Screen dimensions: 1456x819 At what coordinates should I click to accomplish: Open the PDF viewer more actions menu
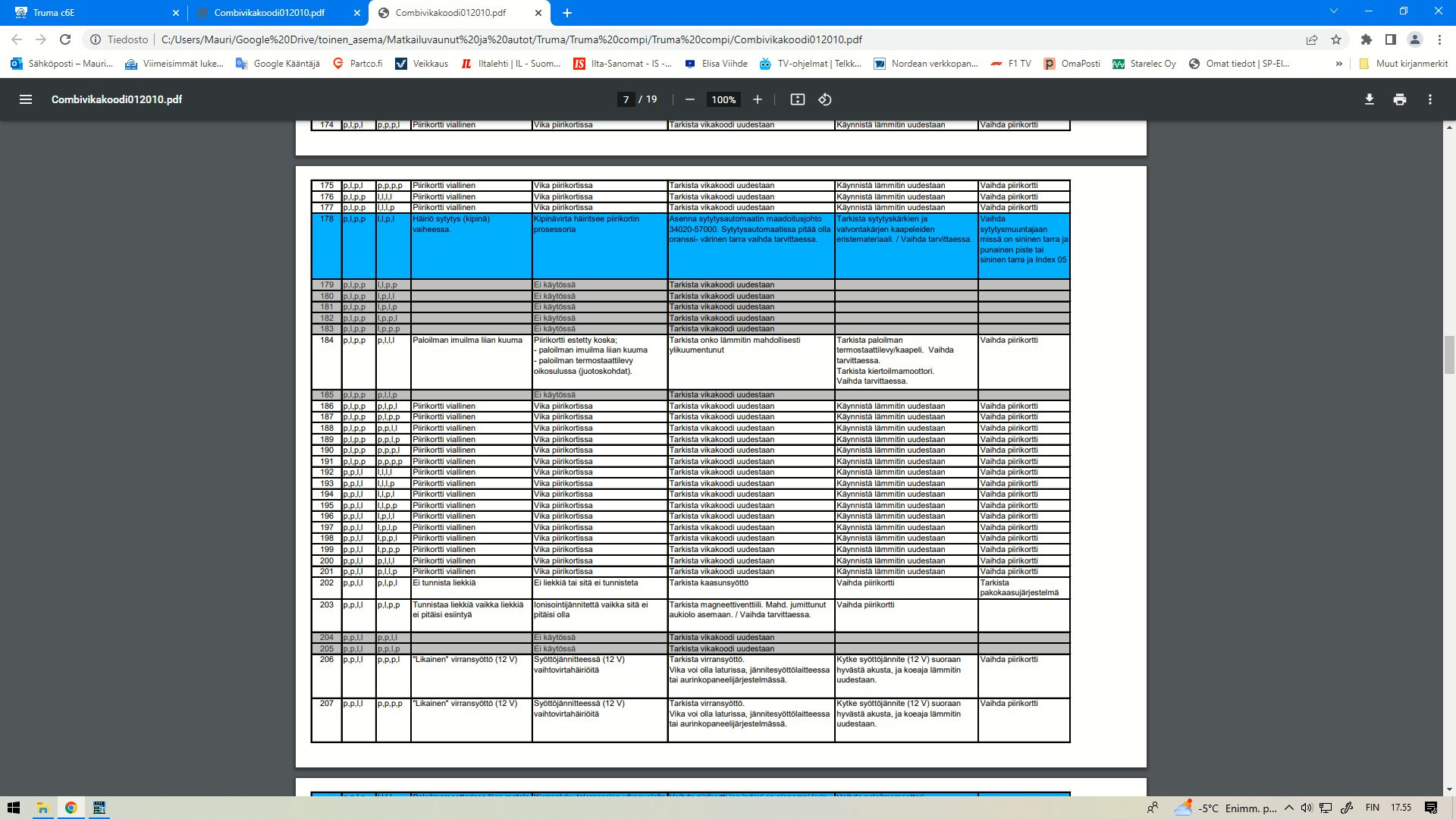(x=1429, y=99)
